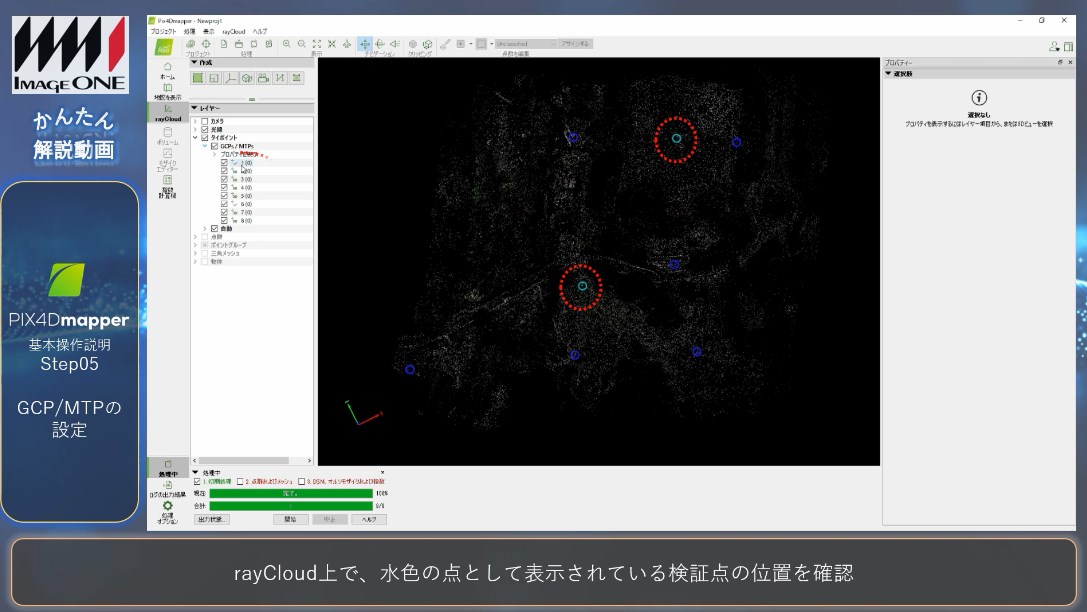This screenshot has width=1087, height=612.
Task: Uncheck the GCPs / MTPs layer checkbox
Action: [214, 146]
